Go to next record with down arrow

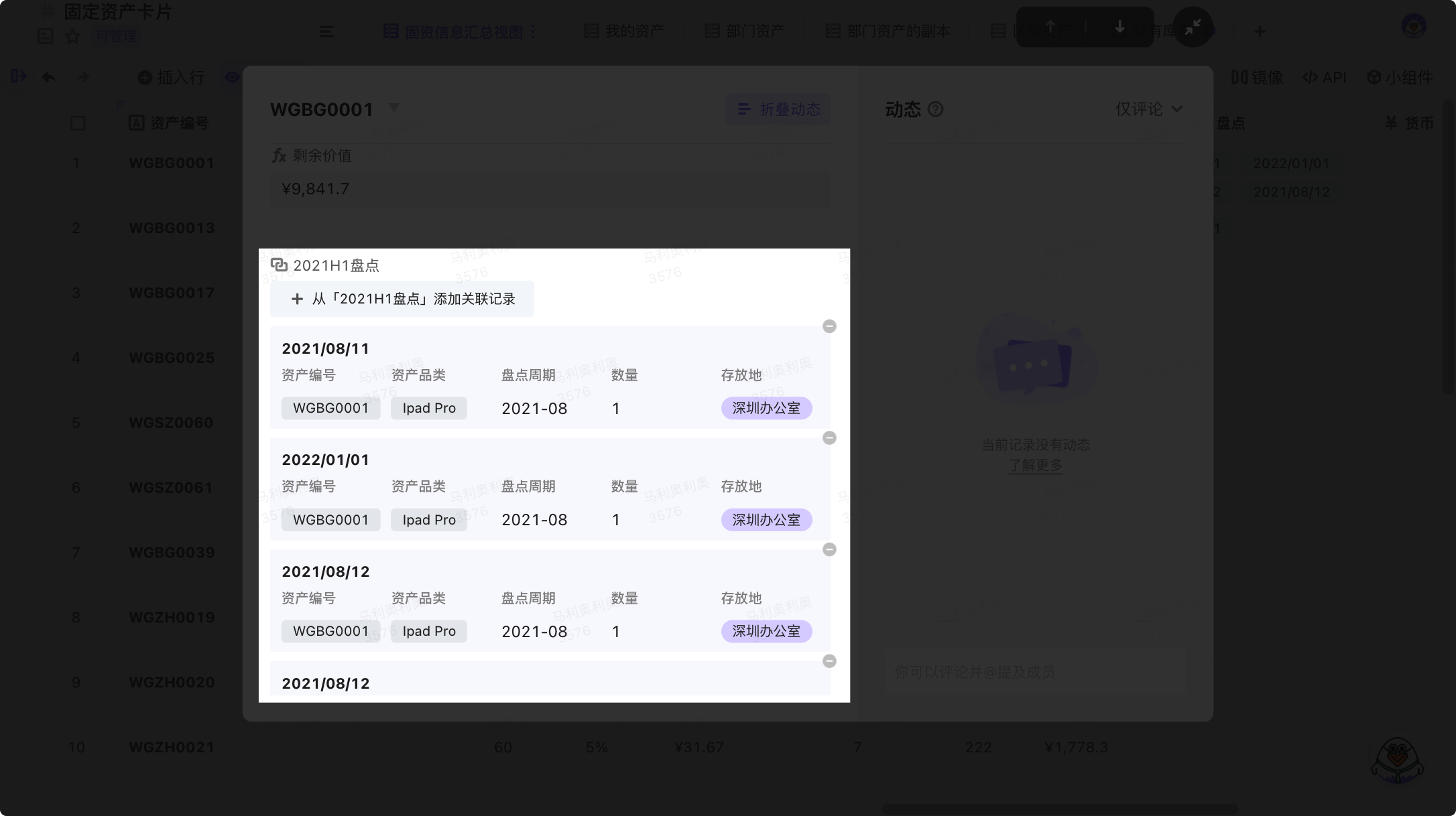coord(1119,27)
